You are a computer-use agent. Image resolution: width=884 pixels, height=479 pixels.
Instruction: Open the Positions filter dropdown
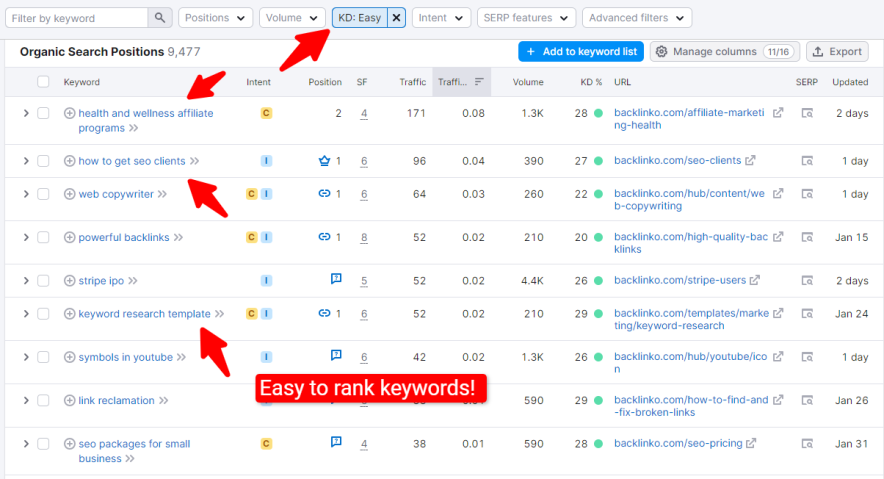tap(215, 17)
